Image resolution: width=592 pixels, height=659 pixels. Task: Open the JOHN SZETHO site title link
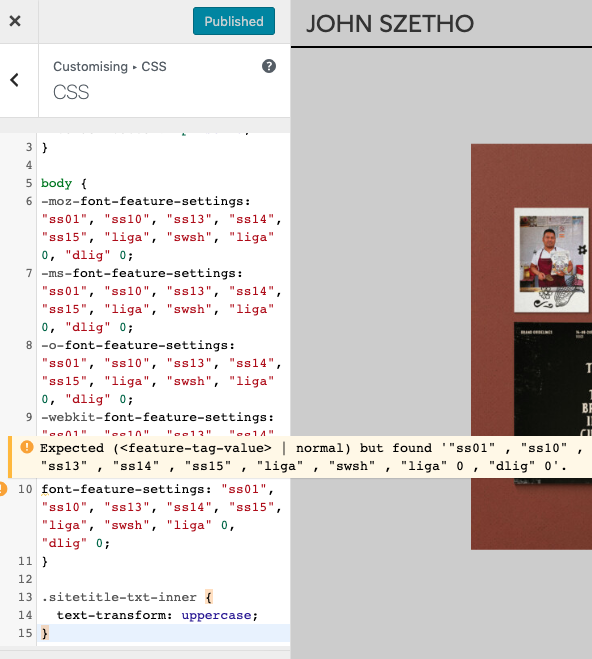390,24
